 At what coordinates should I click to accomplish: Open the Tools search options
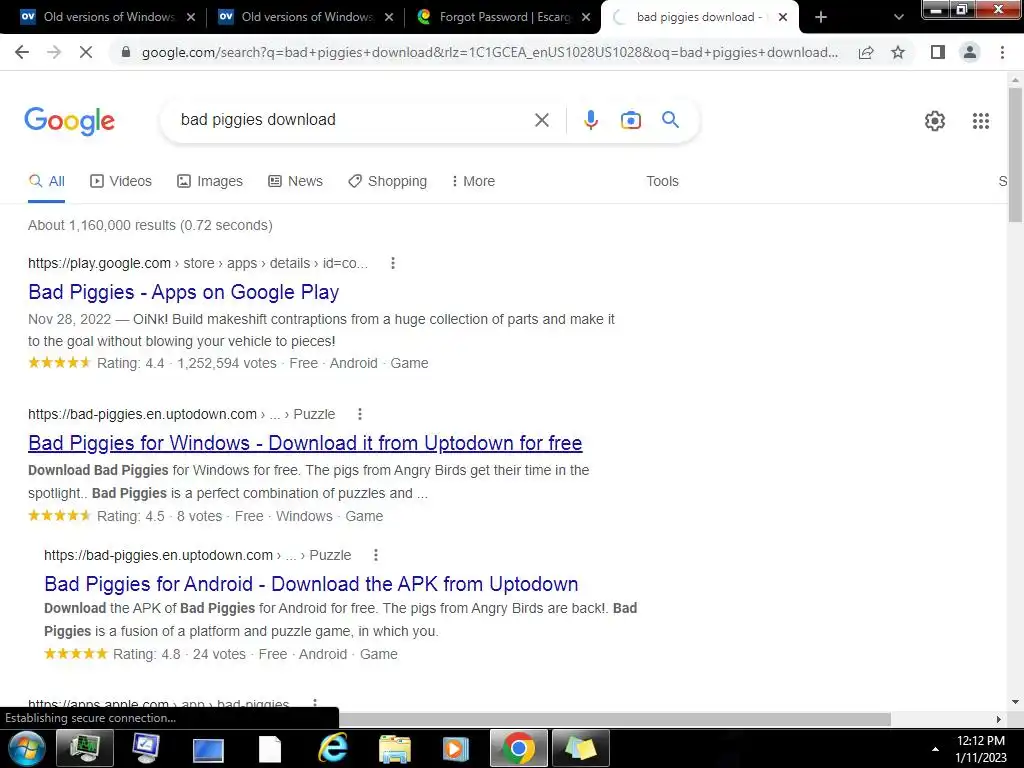(x=662, y=182)
